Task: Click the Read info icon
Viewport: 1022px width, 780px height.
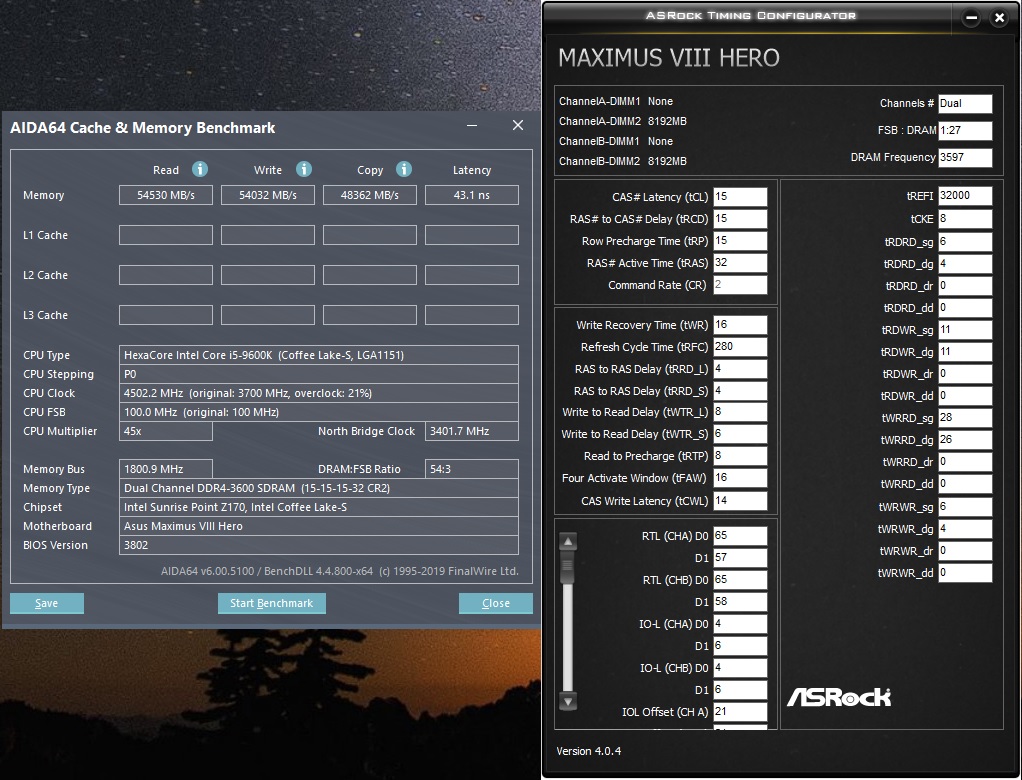Action: point(199,169)
